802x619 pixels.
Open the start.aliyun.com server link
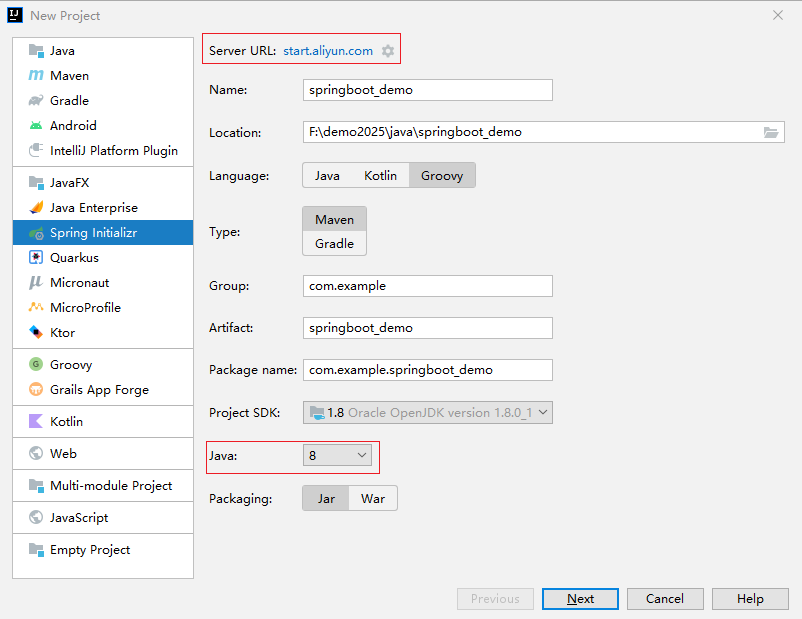pos(328,51)
